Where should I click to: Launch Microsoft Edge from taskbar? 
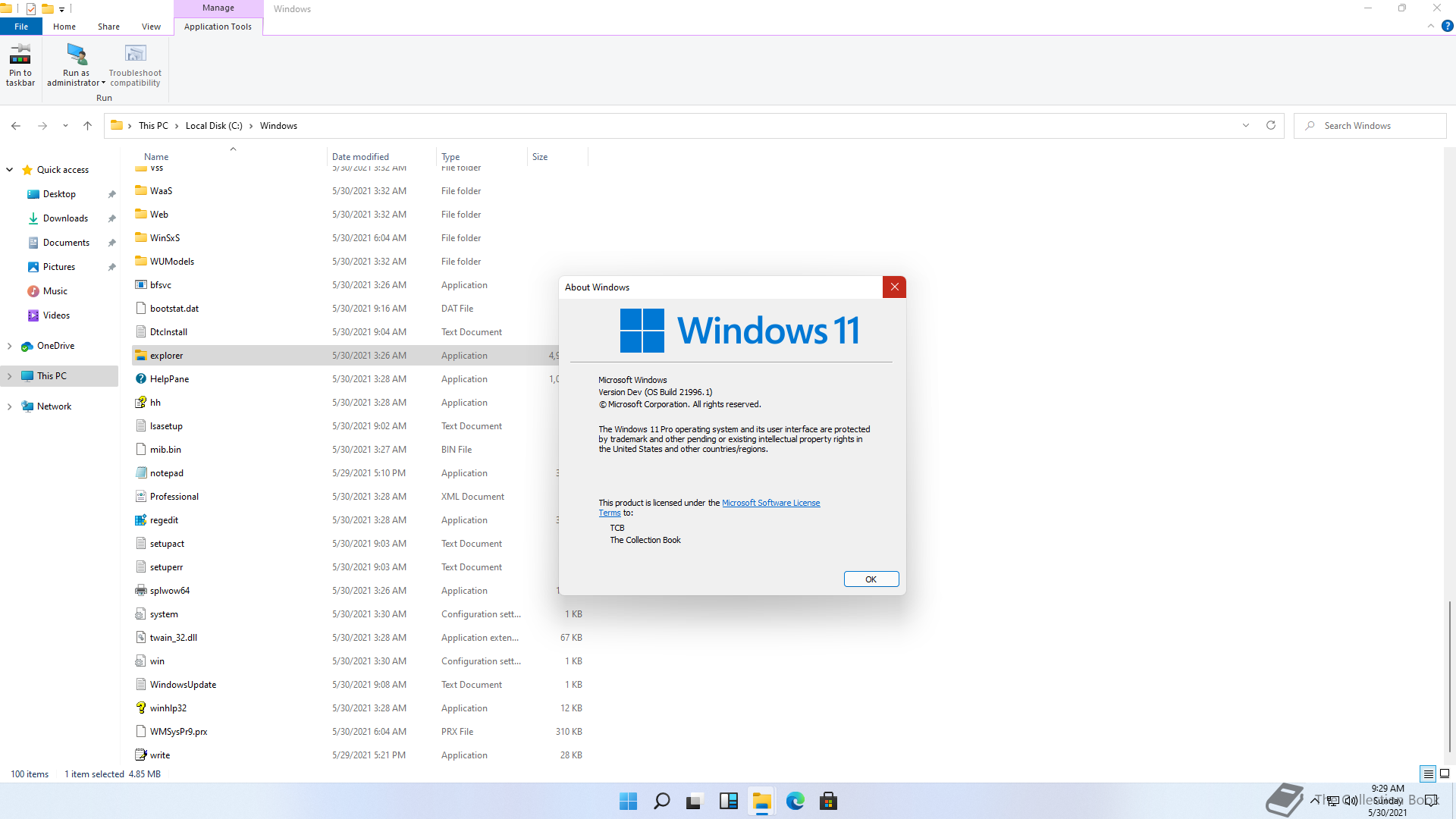[795, 801]
